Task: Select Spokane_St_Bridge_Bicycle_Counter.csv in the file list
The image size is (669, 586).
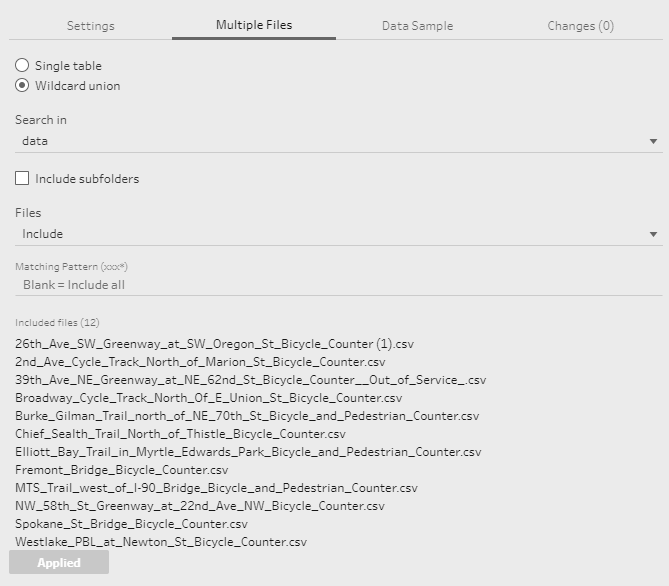Action: [131, 524]
